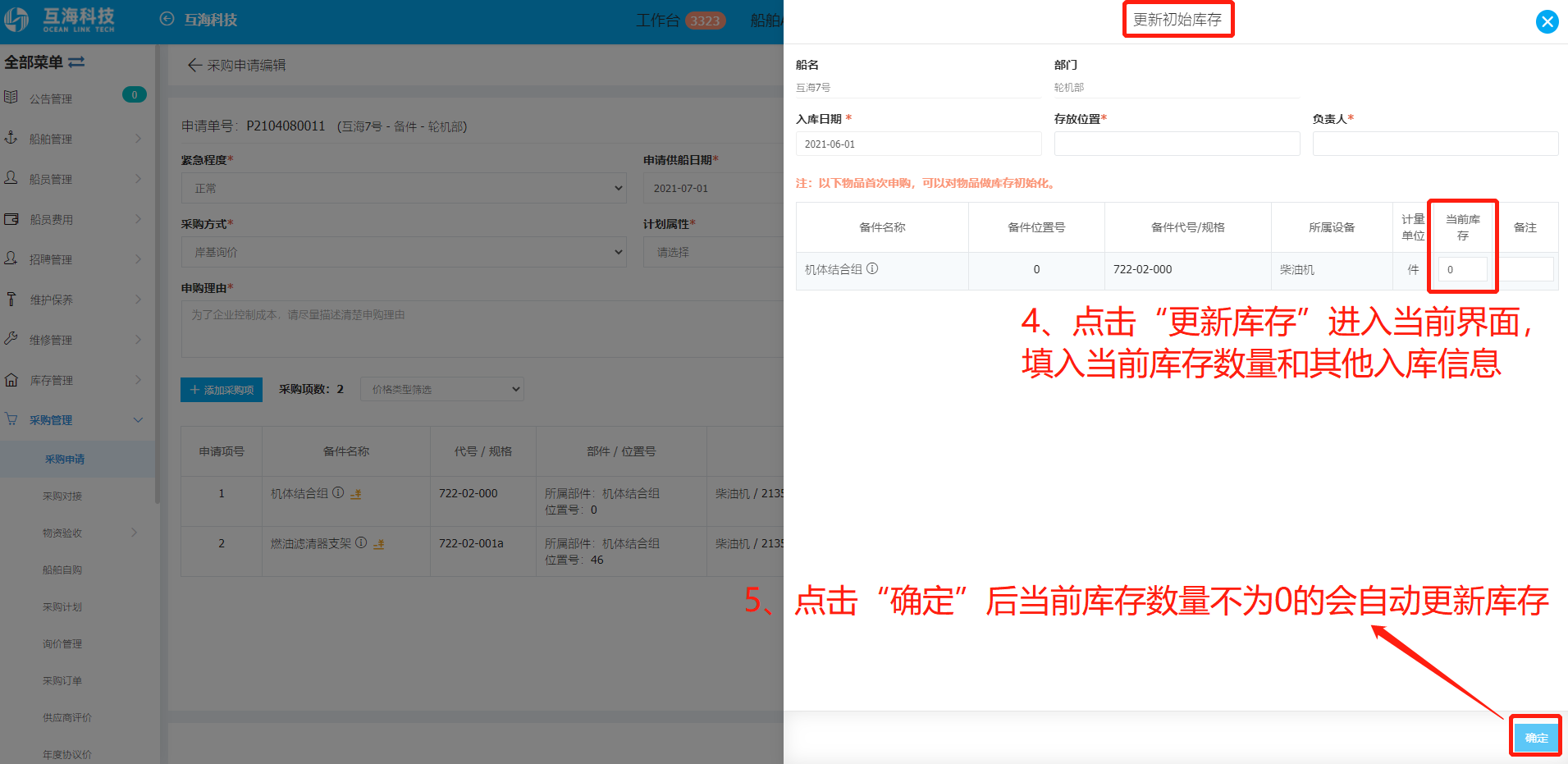Click the 0 badge next to 公告管理
Screen dimensions: 1568x764
(134, 94)
